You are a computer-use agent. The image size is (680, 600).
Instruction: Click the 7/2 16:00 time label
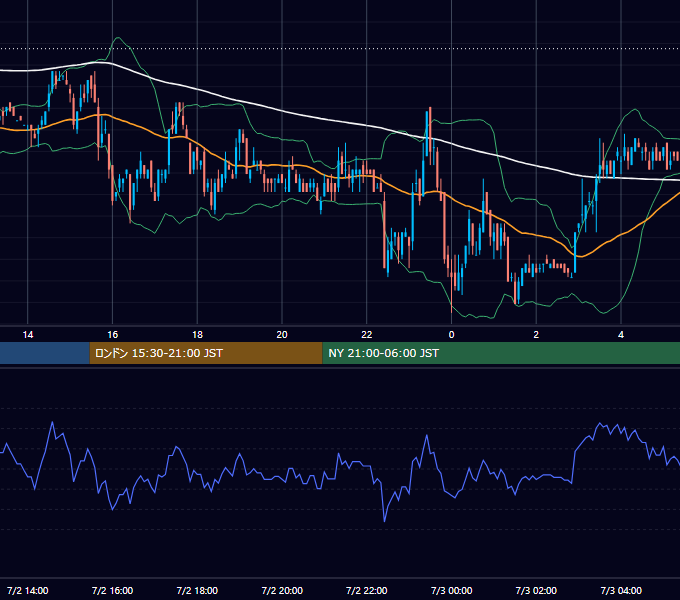tap(112, 590)
